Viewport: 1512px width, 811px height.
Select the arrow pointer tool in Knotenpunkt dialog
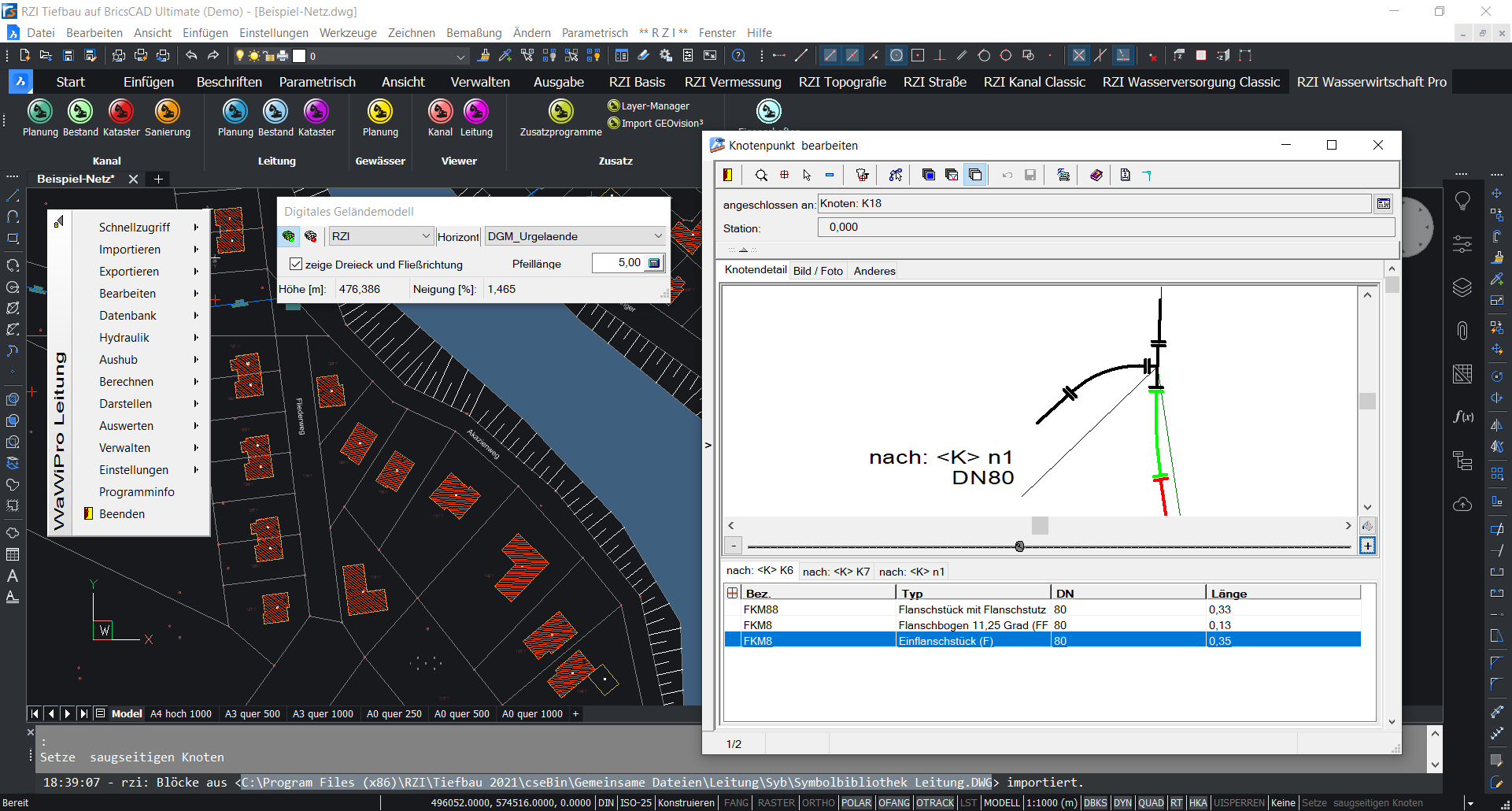807,175
